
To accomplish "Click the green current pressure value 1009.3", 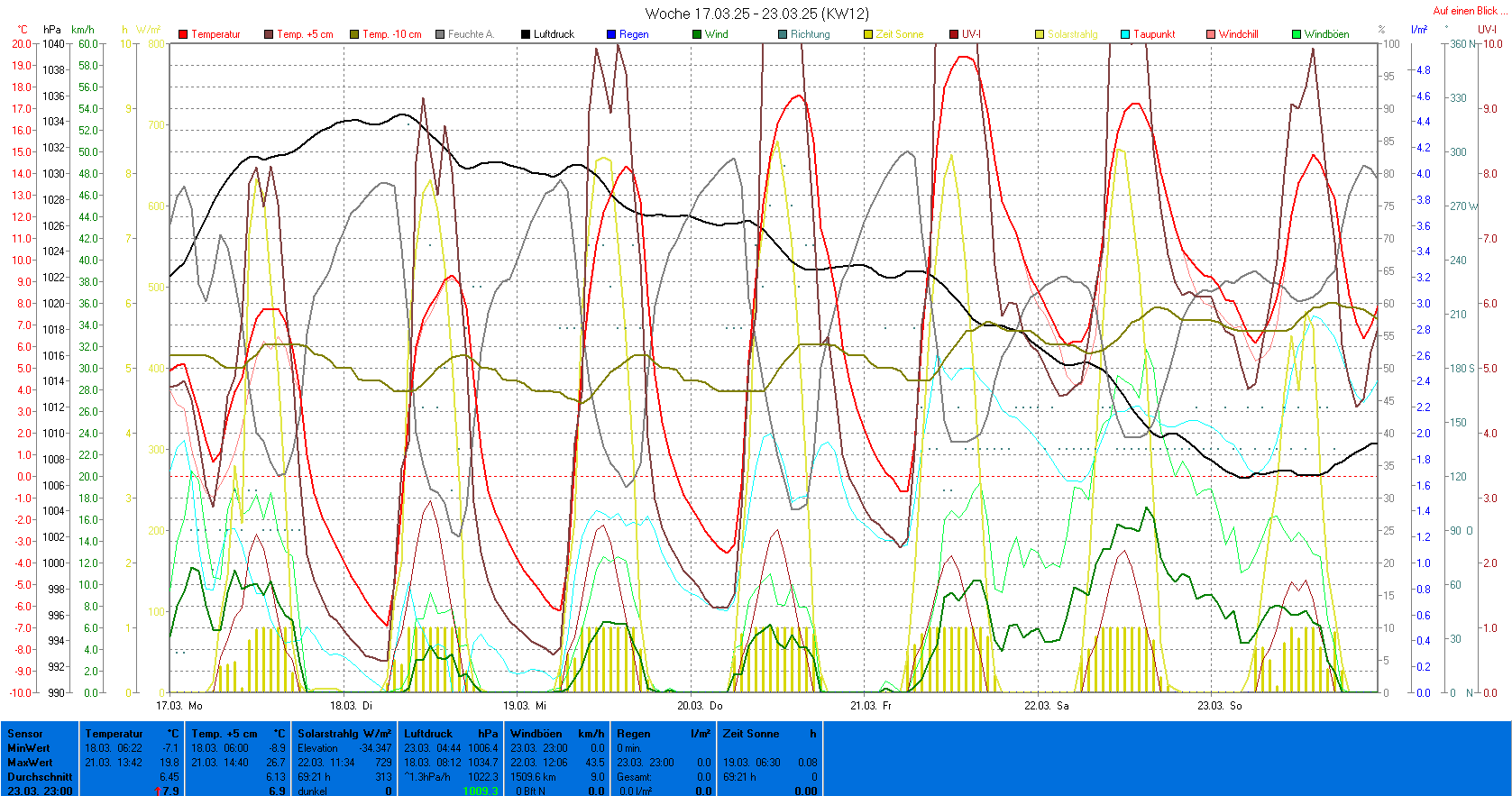I will click(x=481, y=791).
